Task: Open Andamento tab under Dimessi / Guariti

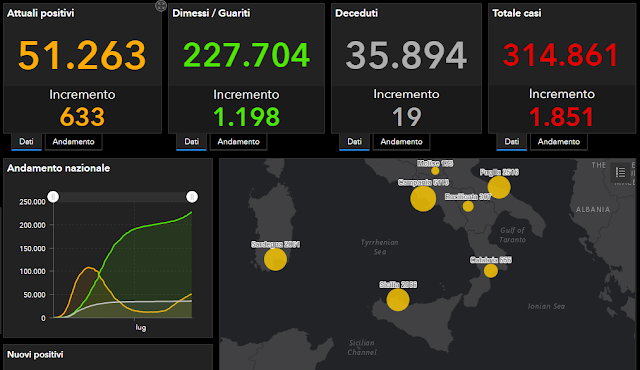Action: [238, 142]
